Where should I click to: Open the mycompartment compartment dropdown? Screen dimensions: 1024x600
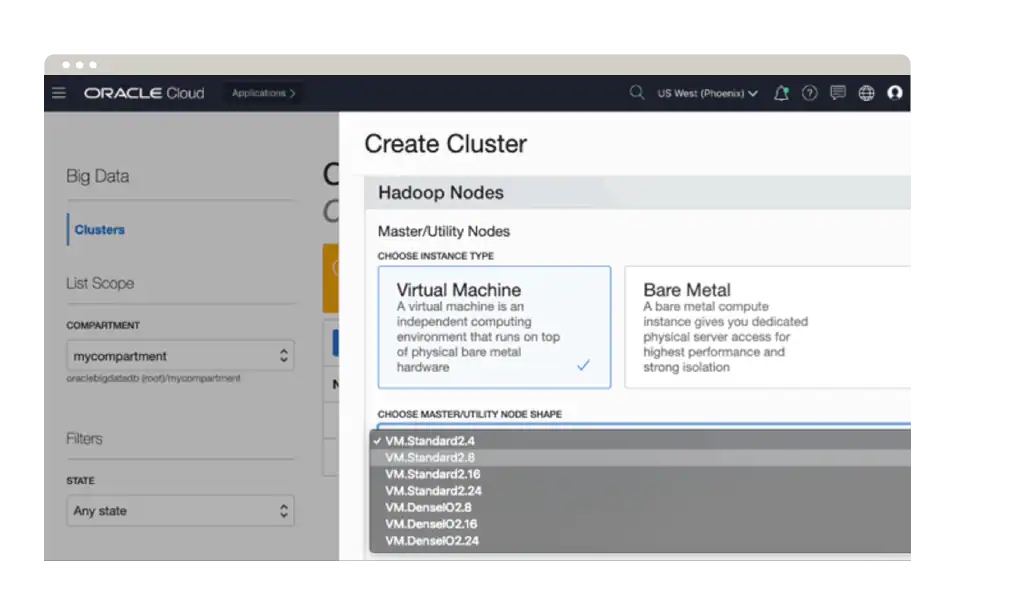point(180,356)
